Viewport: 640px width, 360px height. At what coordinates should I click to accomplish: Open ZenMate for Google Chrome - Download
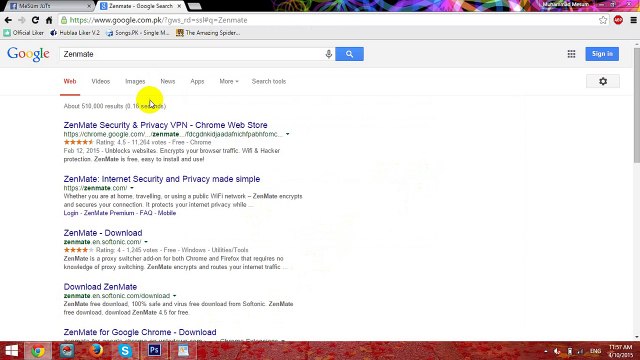pos(140,332)
